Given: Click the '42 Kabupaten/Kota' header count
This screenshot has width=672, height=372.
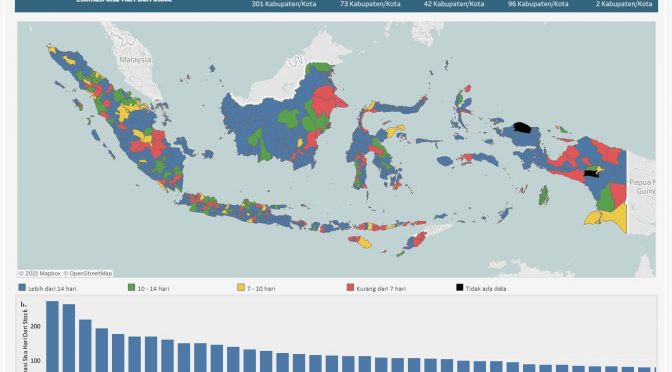Looking at the screenshot, I should 454,4.
